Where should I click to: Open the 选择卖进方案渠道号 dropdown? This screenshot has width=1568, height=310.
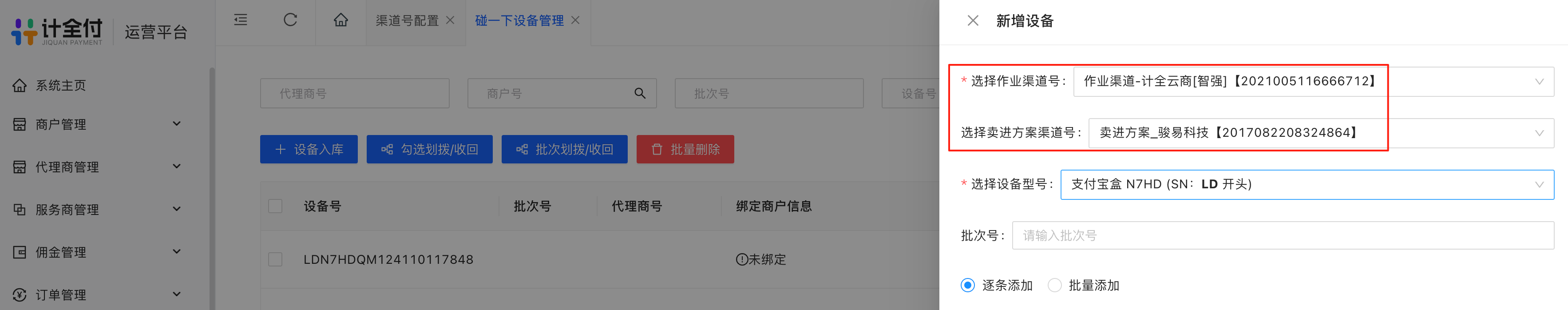[1322, 133]
